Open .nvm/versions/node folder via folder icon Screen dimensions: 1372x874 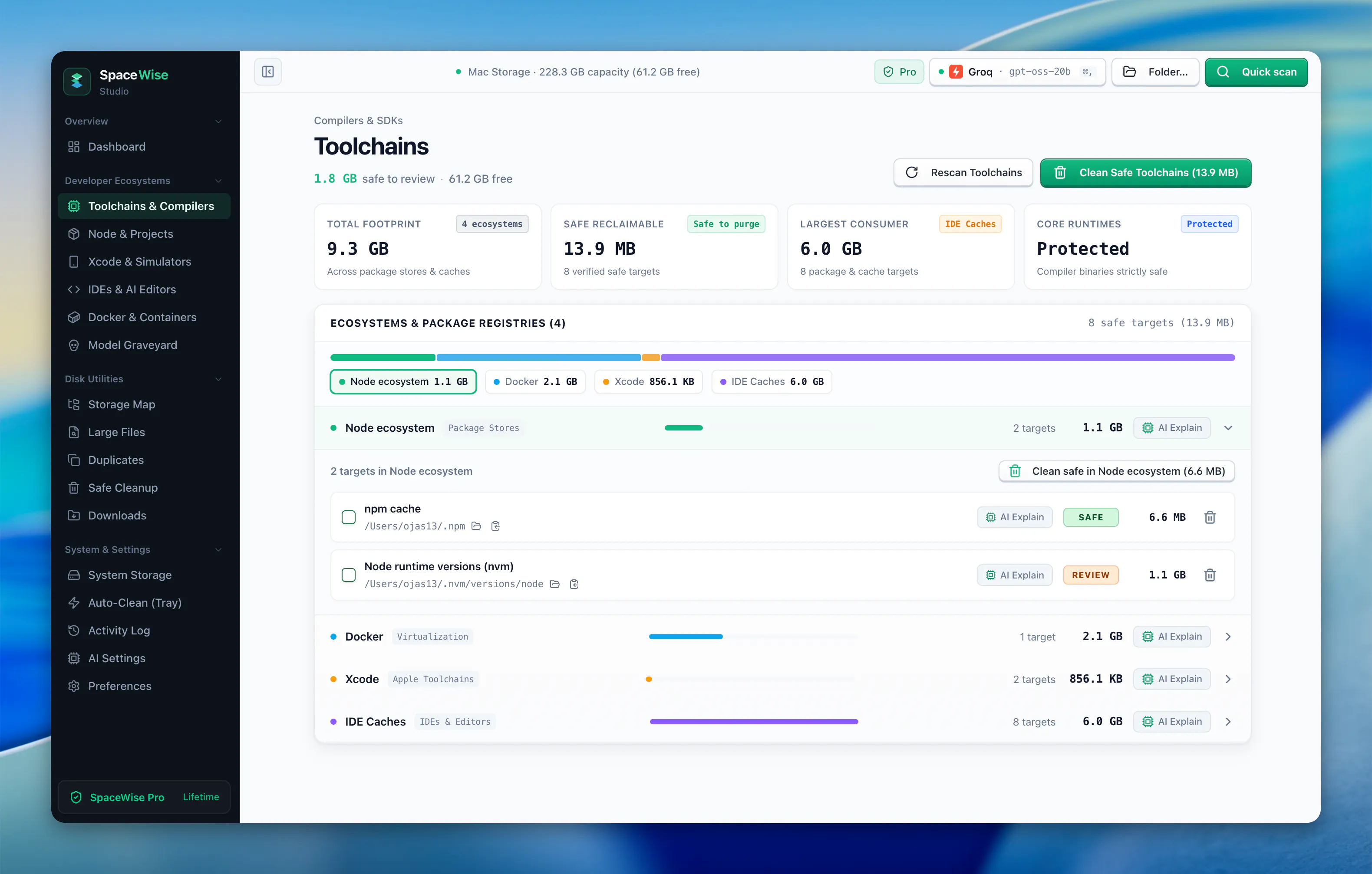pos(555,584)
